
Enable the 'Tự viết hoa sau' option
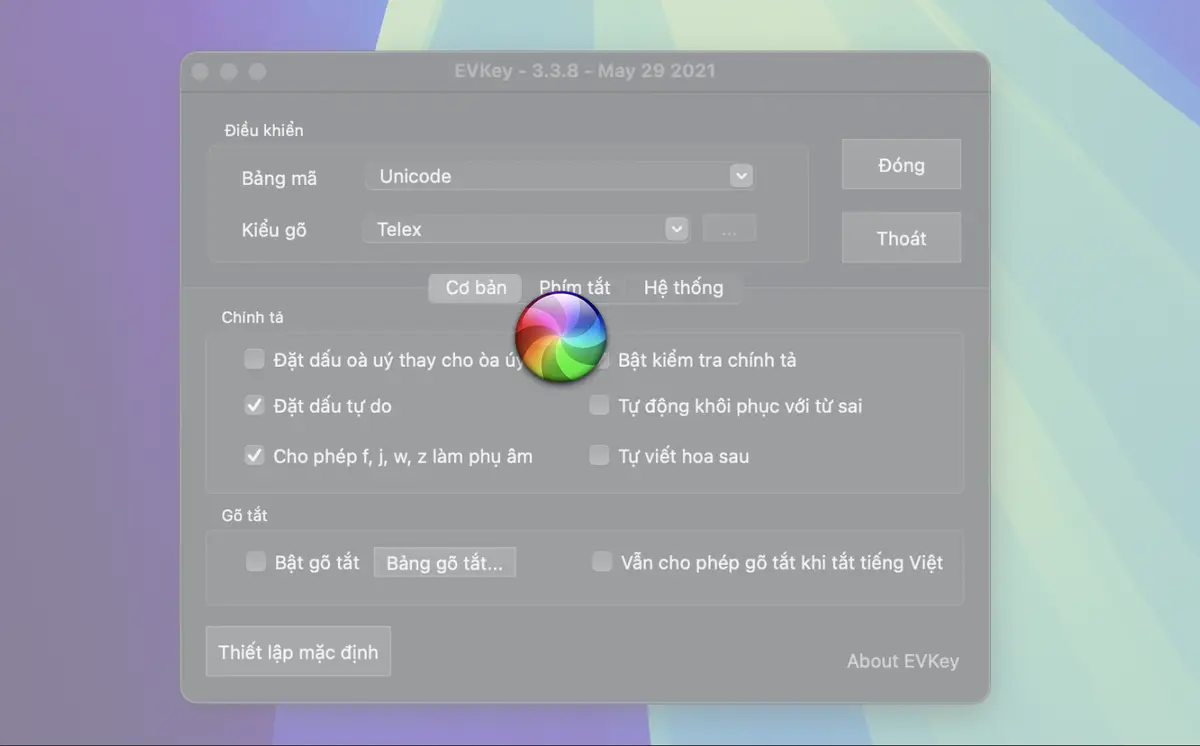point(599,455)
